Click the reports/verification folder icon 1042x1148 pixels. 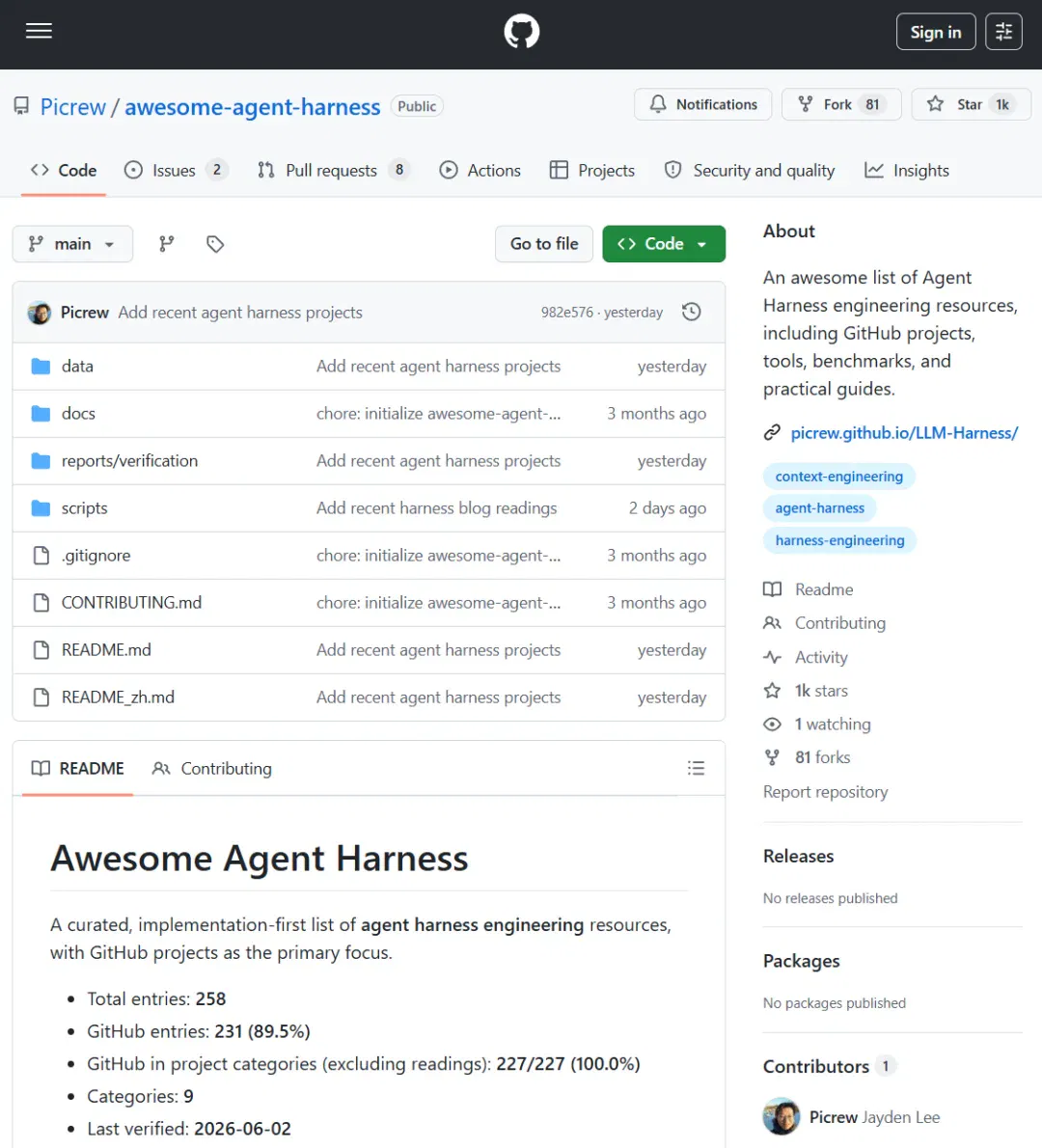[41, 460]
